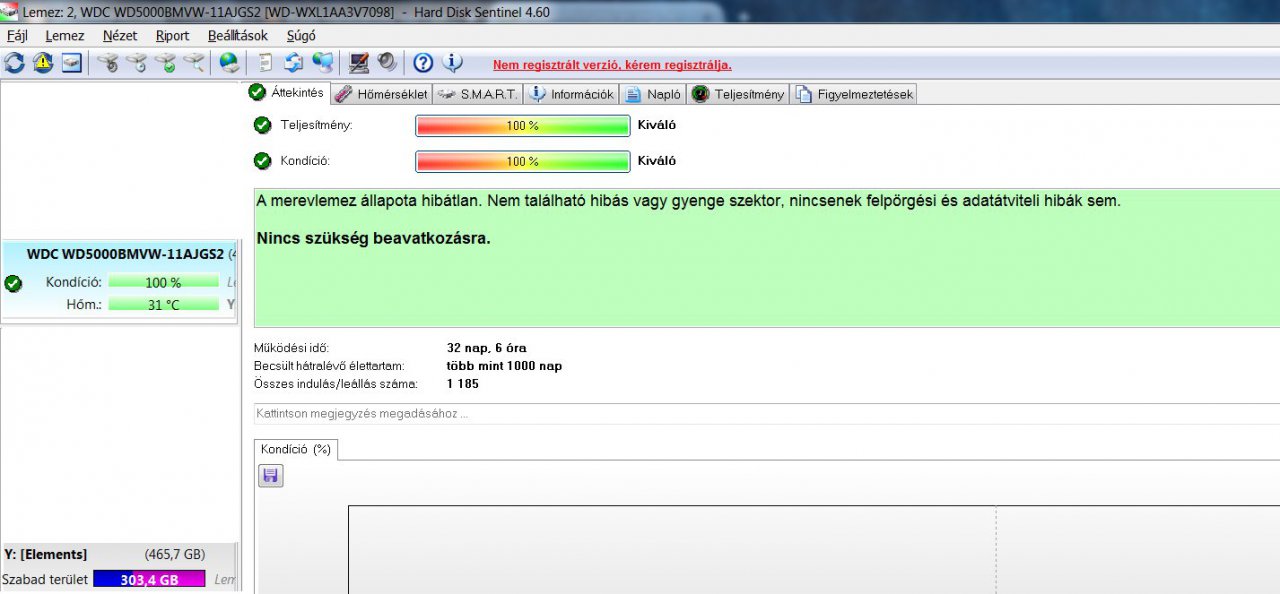Open the Lemez menu
Screen dimensions: 1280x594
[x=65, y=36]
